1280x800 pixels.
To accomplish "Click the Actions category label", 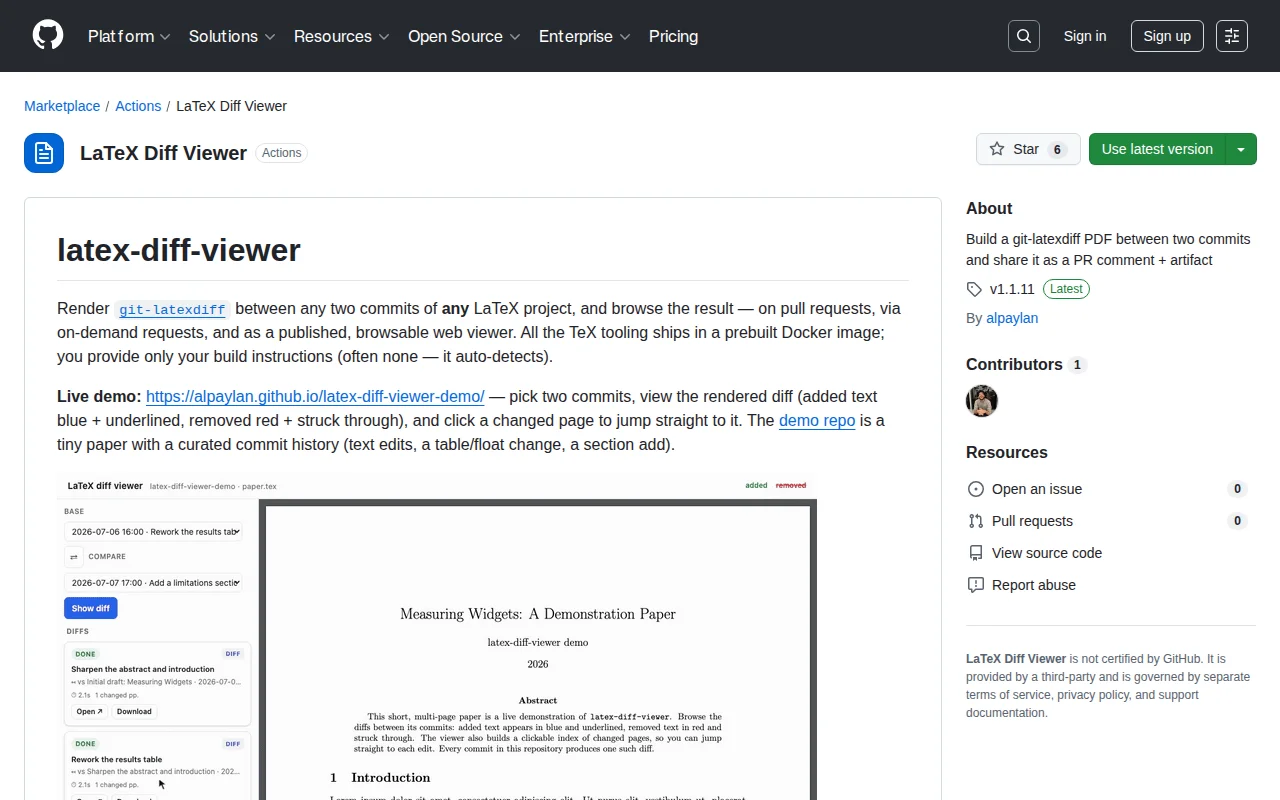I will pos(282,153).
